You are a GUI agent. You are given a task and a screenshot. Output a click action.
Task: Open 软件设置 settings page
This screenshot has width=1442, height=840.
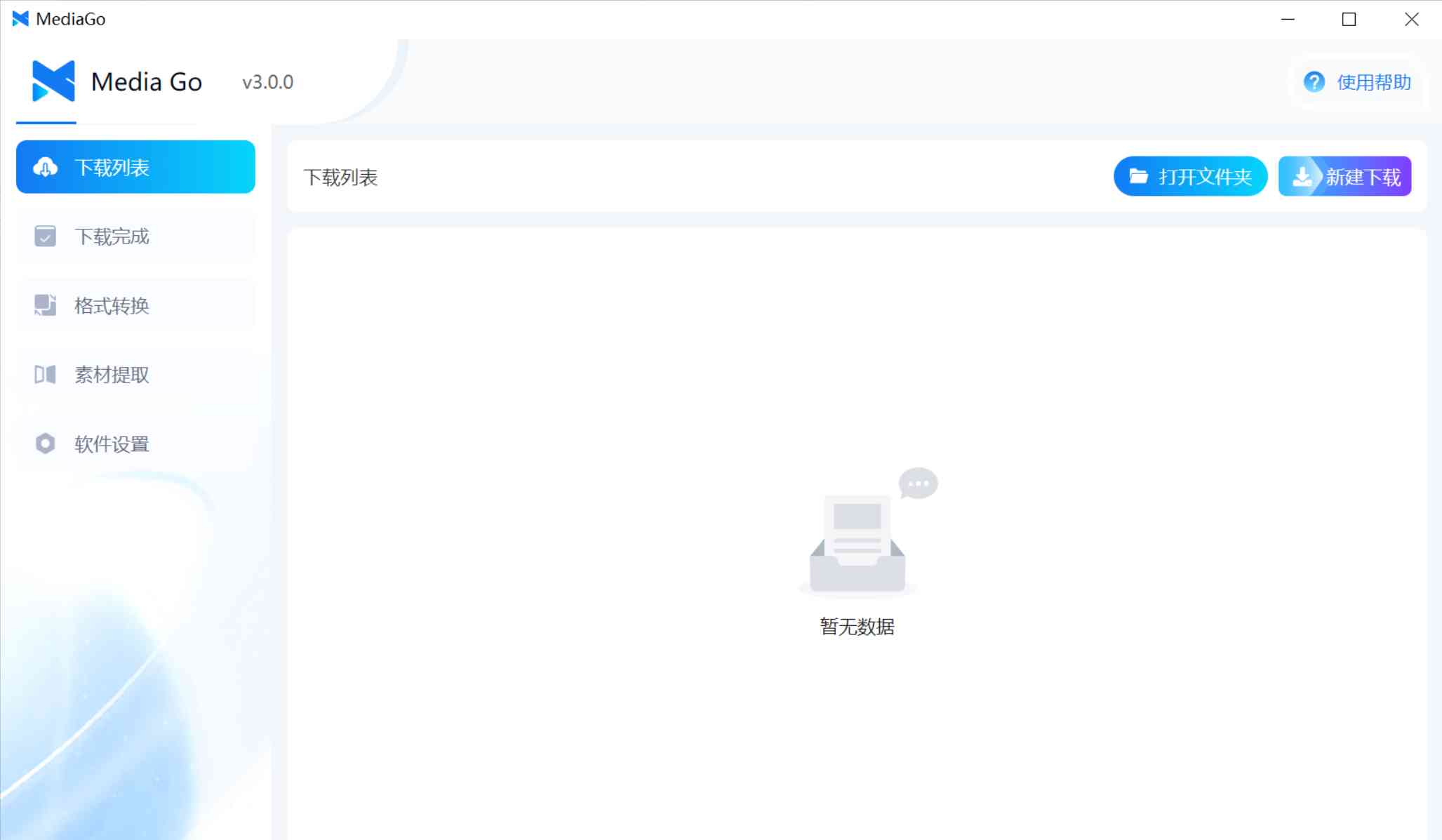135,444
